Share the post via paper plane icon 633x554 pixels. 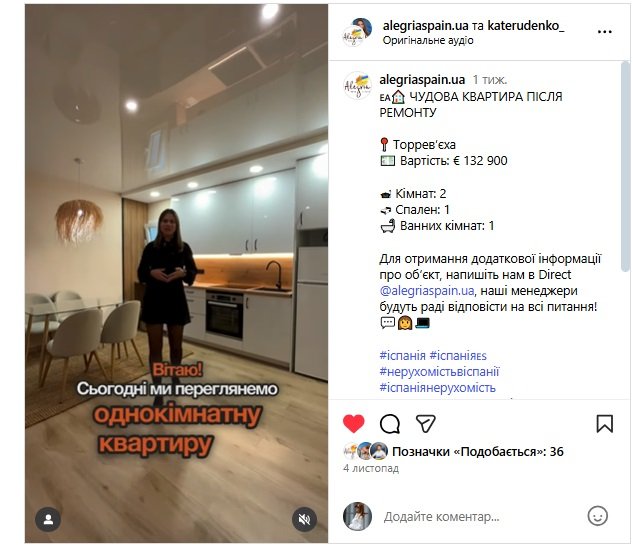pyautogui.click(x=425, y=423)
